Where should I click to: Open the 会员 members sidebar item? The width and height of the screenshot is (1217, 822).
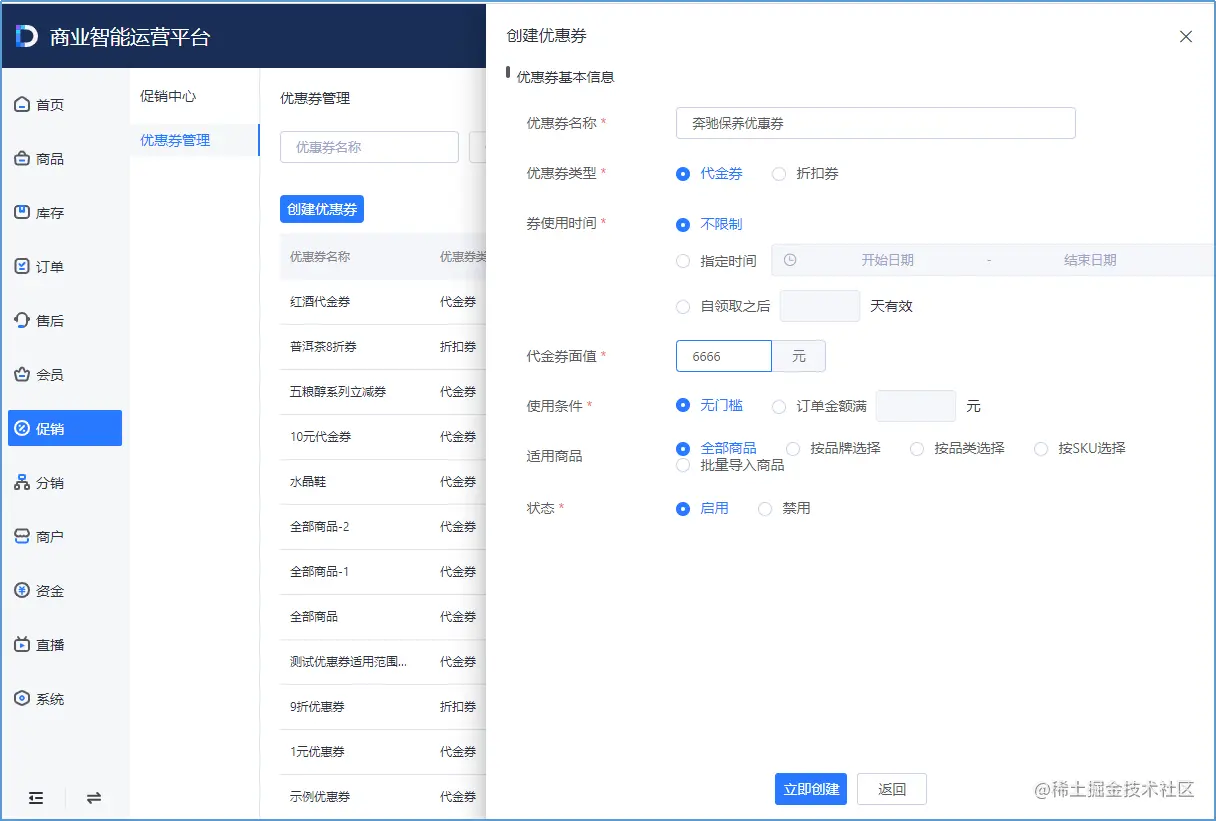pos(65,375)
